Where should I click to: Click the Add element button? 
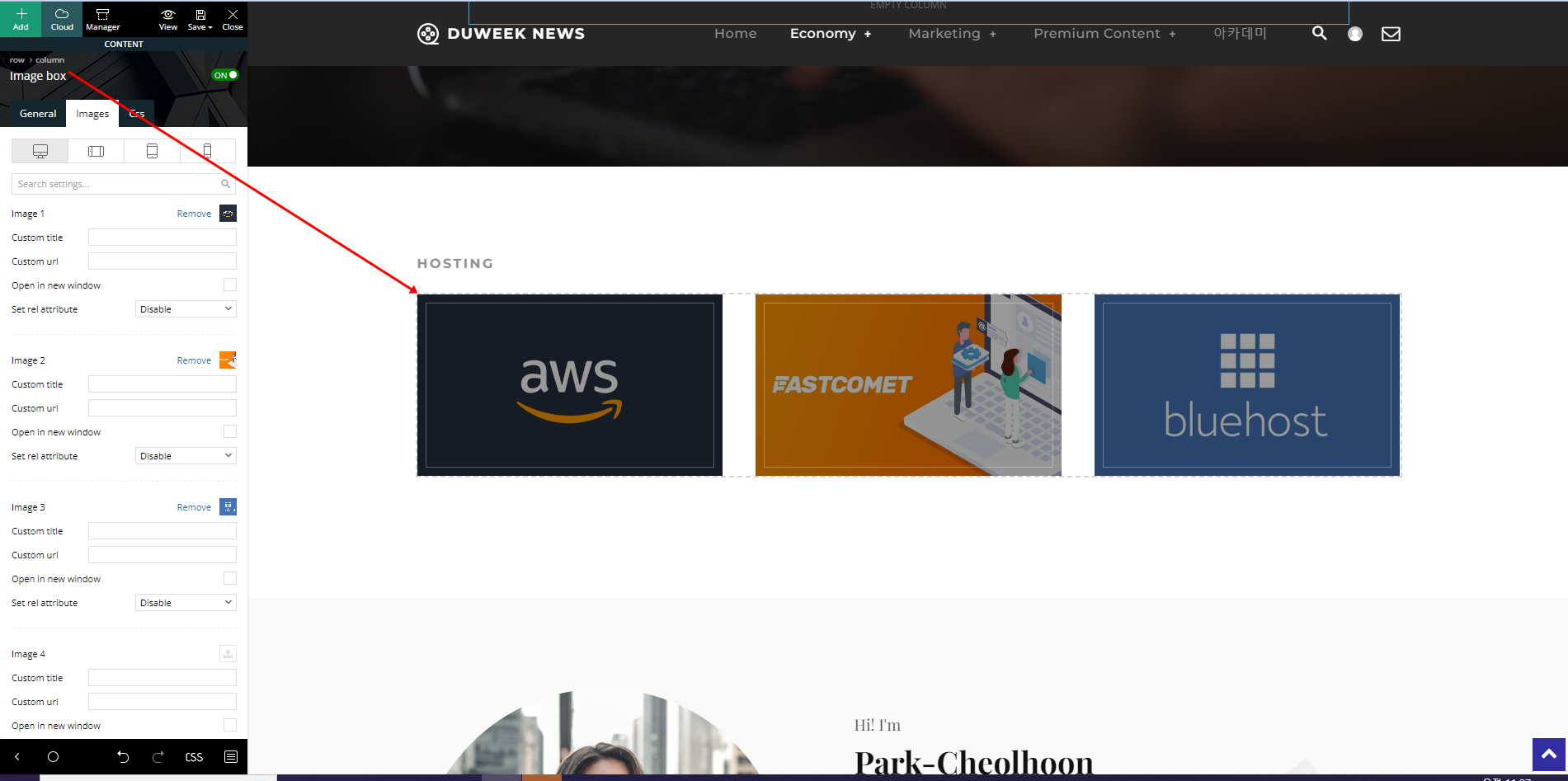(x=21, y=18)
